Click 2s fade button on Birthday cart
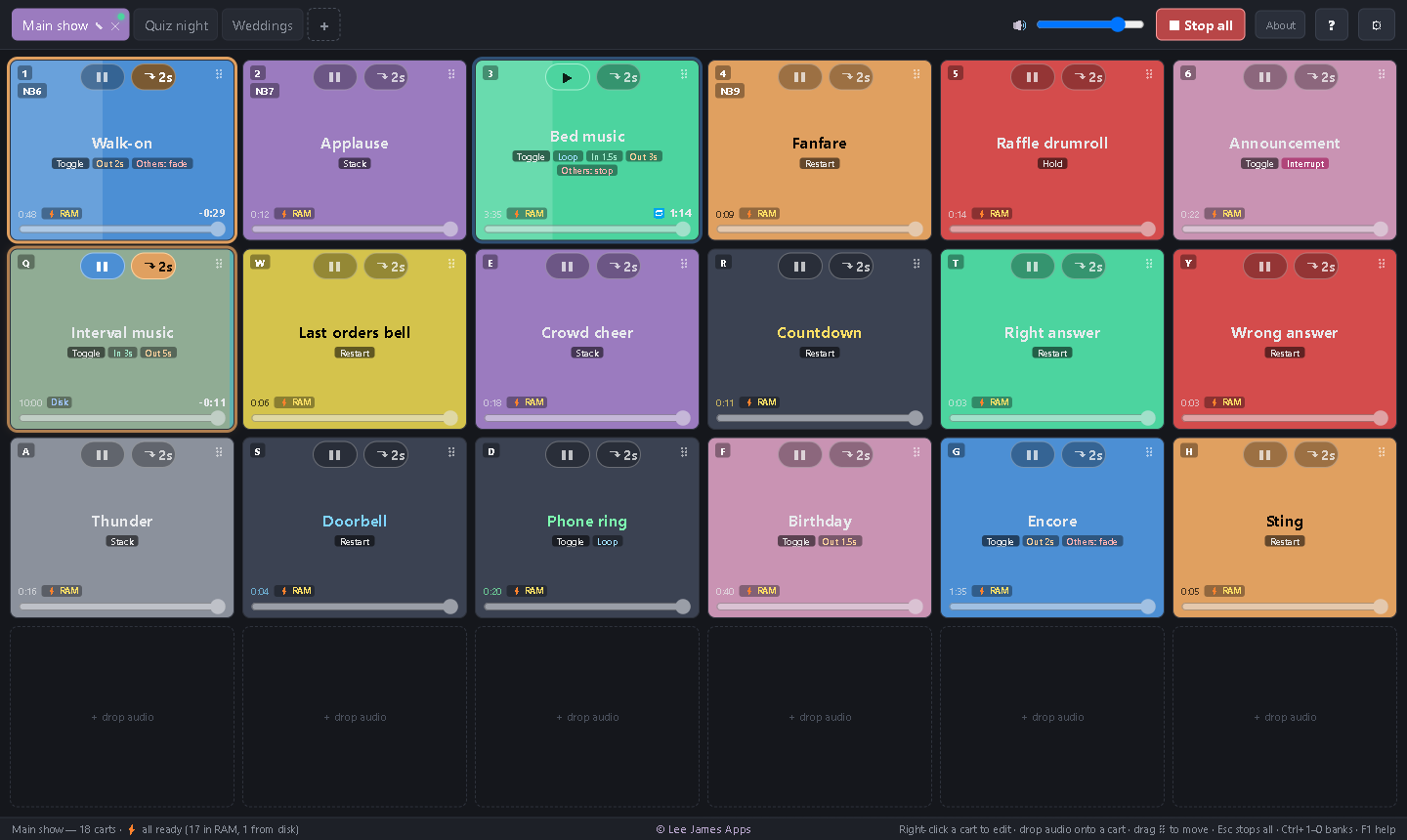 coord(851,455)
